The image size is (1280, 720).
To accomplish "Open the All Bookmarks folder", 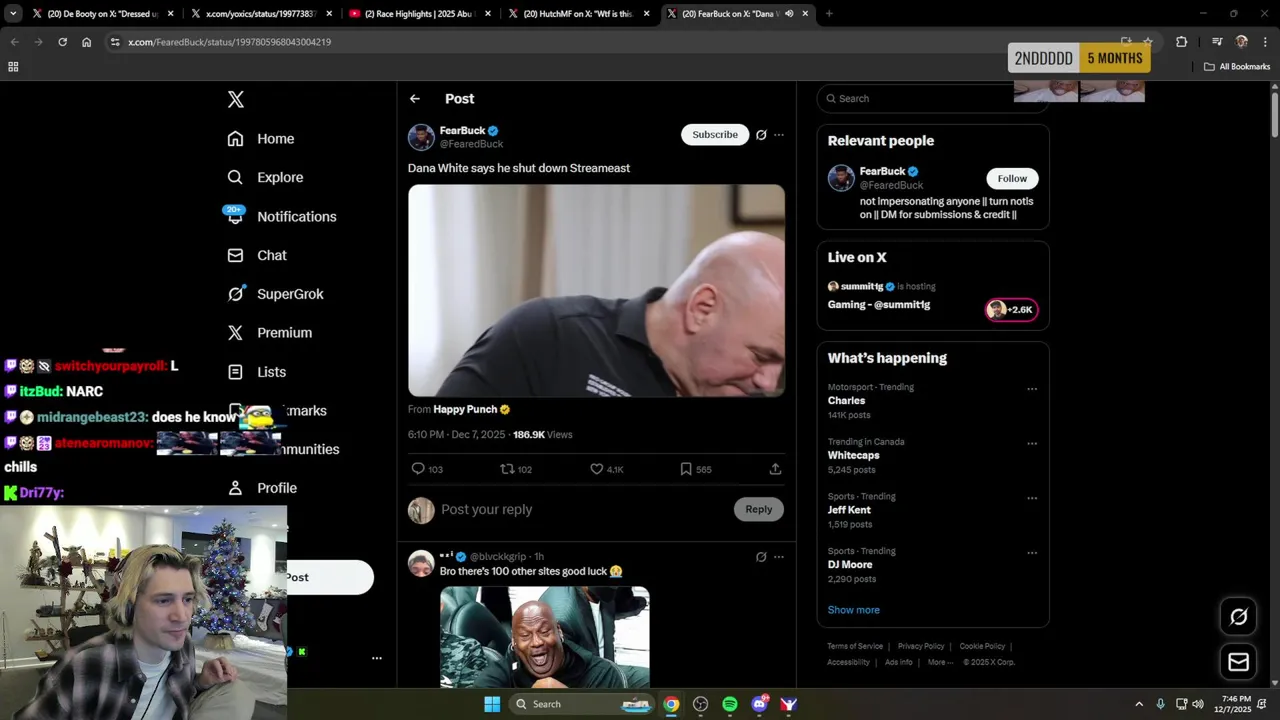I will click(1237, 67).
